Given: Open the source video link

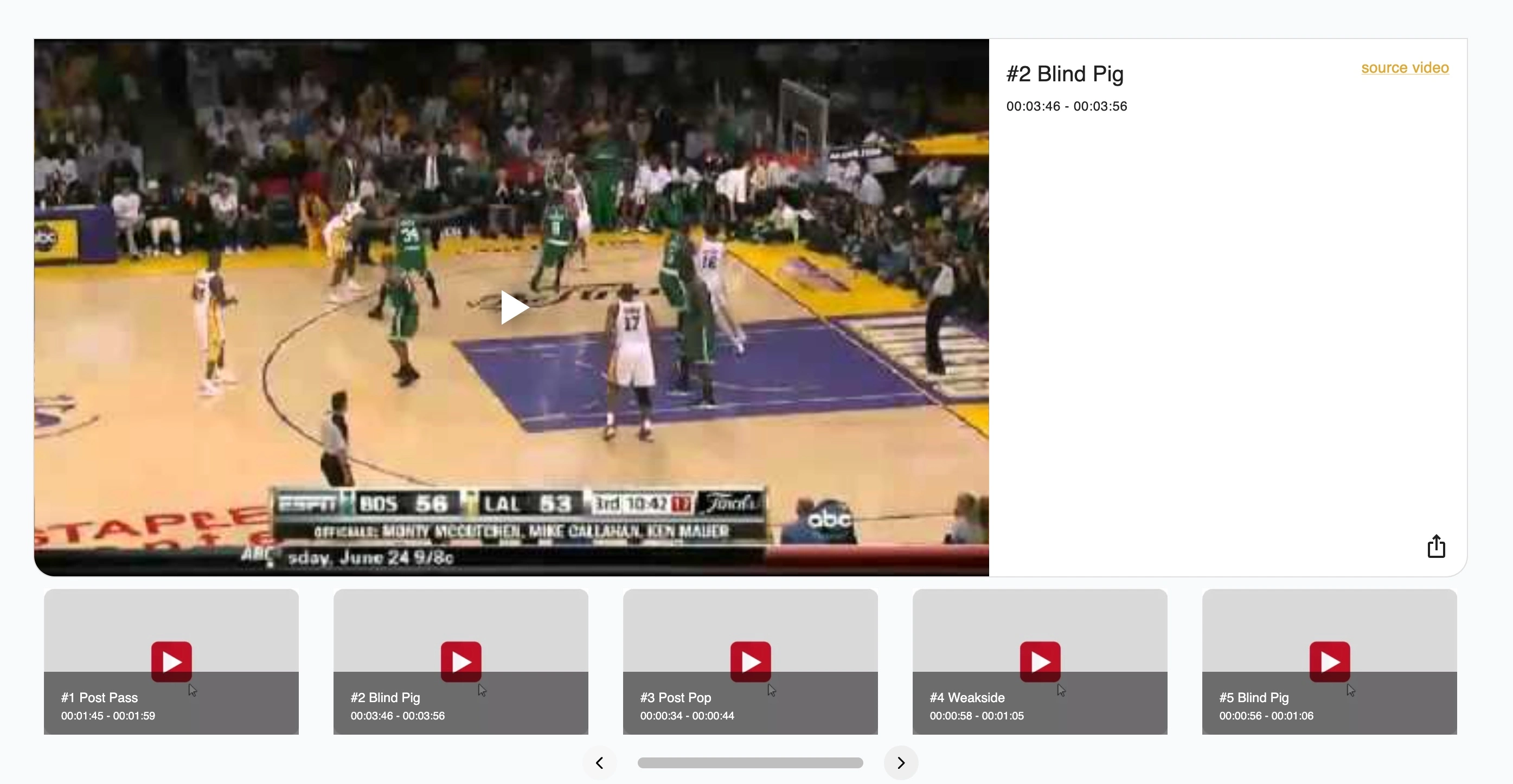Looking at the screenshot, I should tap(1405, 68).
